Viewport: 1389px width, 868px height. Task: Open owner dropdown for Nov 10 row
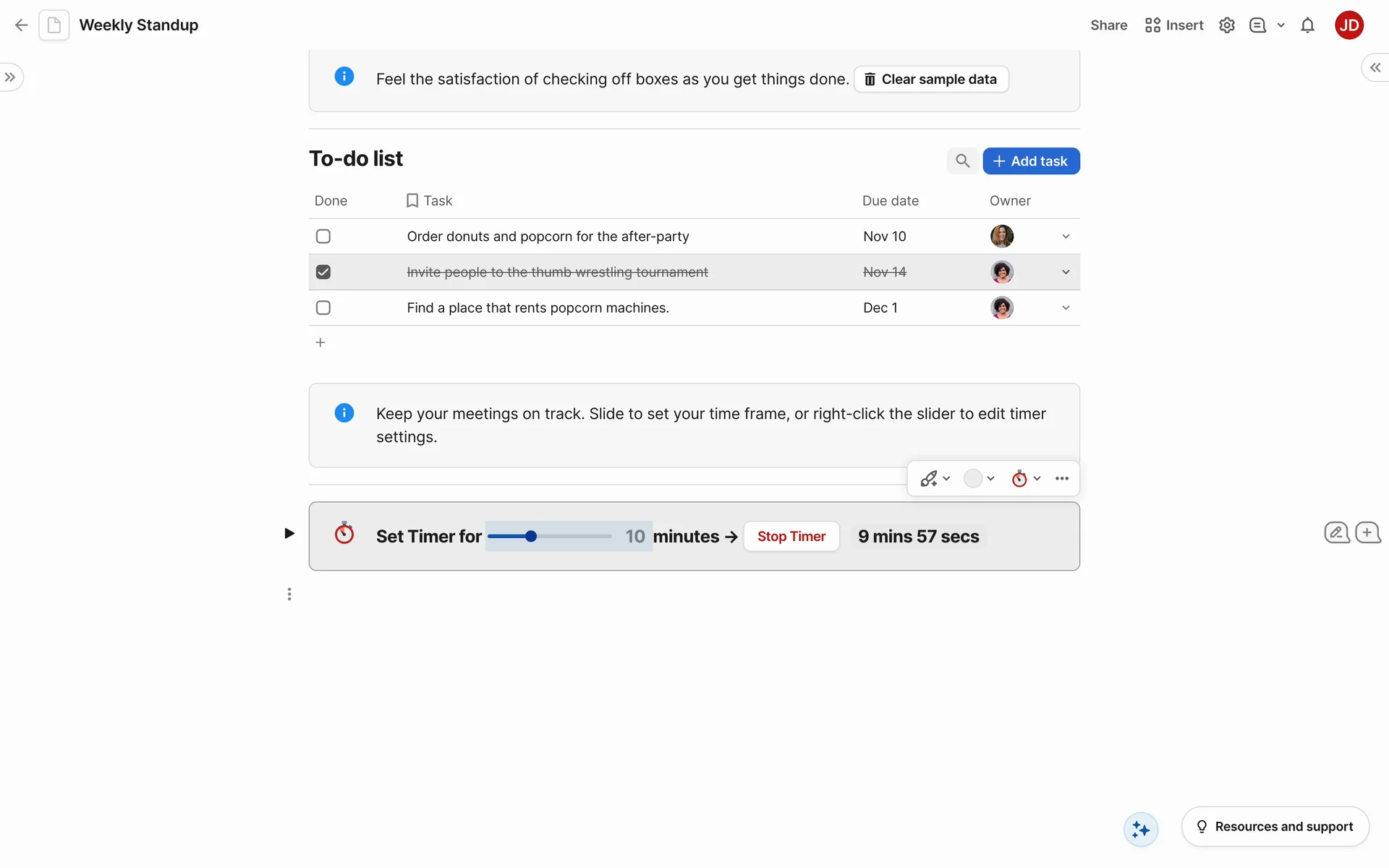(x=1066, y=237)
